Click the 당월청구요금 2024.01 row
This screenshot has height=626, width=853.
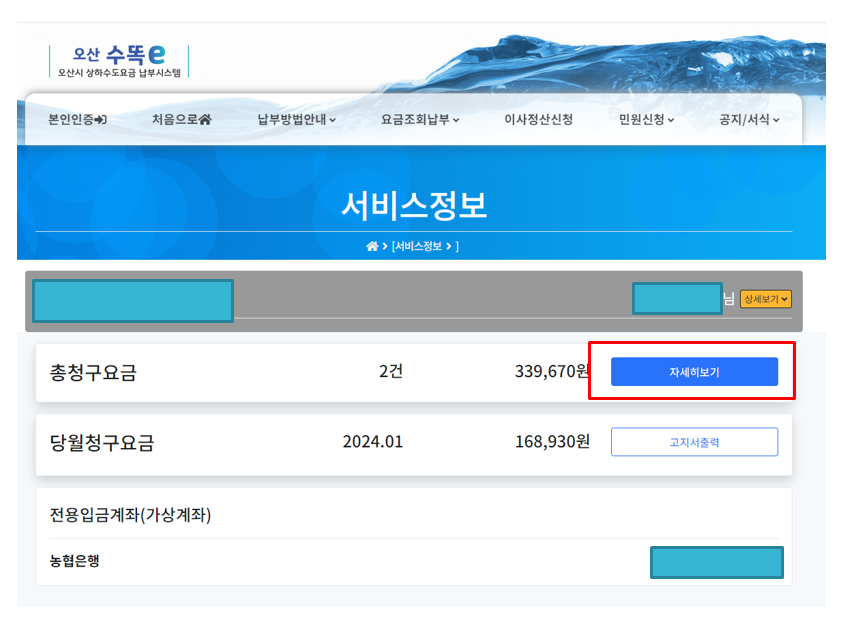300,441
